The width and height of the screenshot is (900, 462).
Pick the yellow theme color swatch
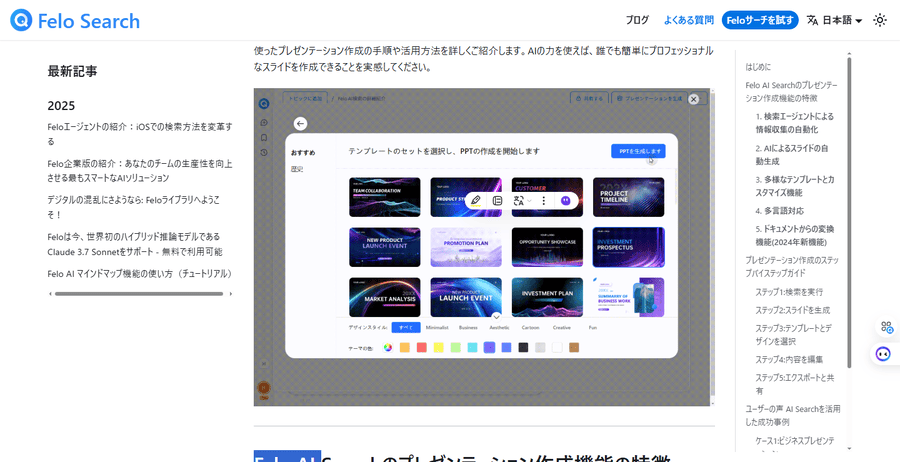tap(439, 347)
